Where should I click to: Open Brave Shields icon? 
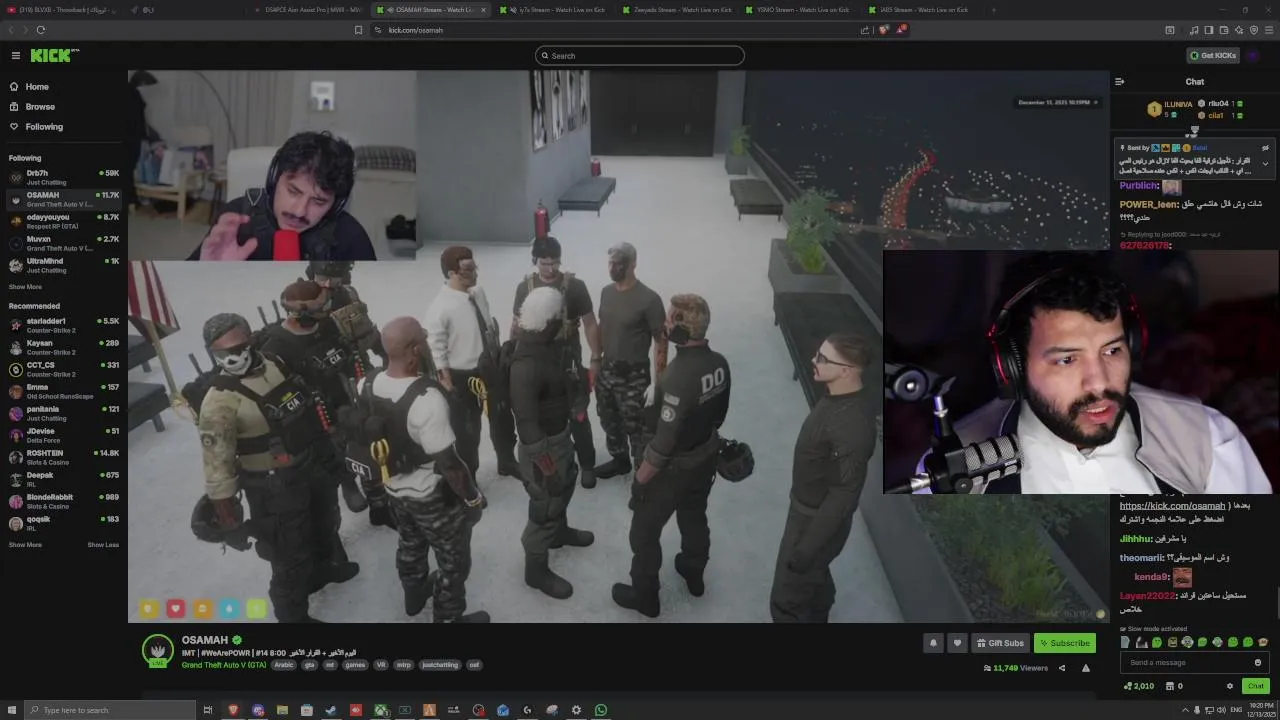884,30
